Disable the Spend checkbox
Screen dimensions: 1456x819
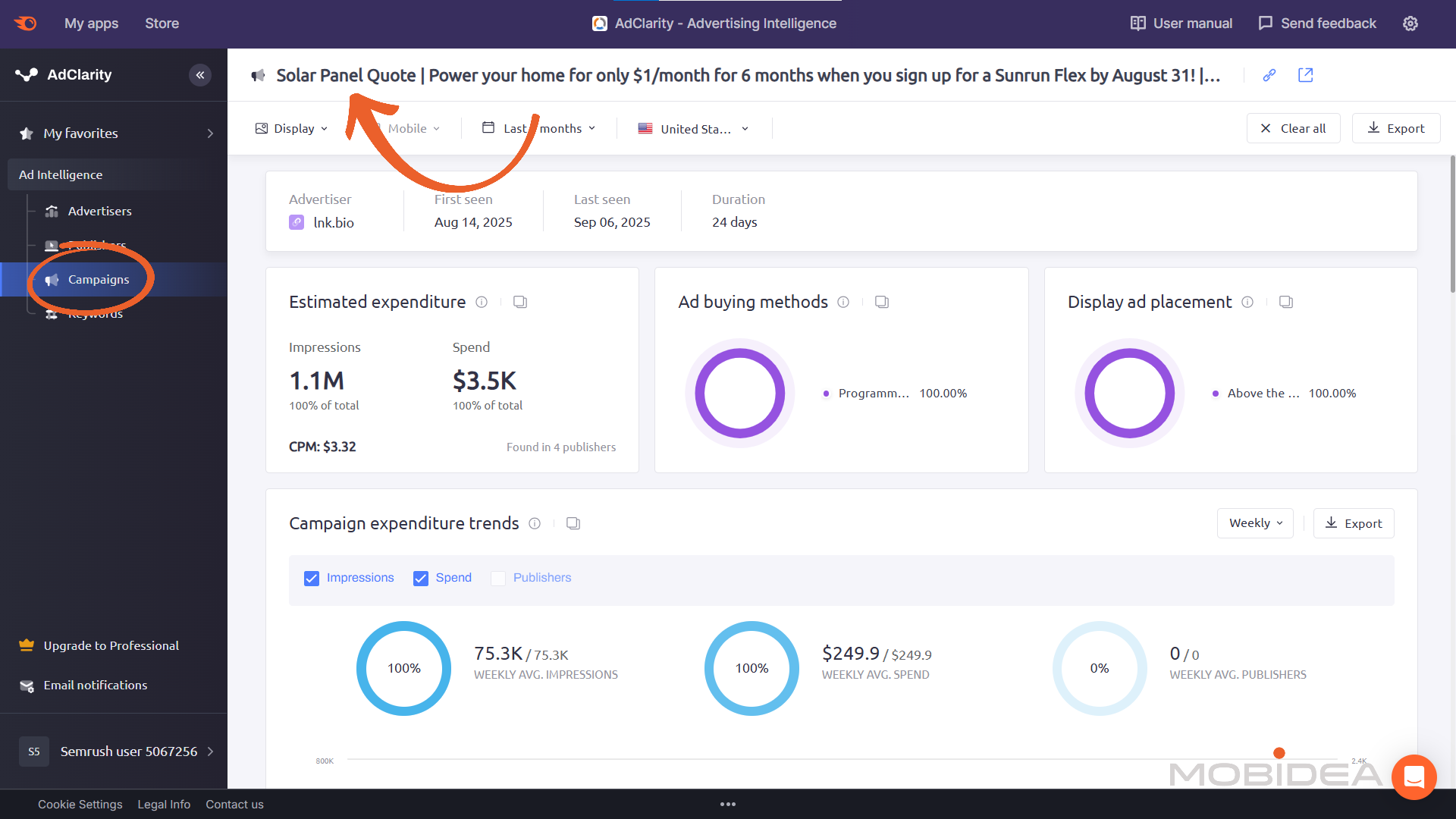tap(421, 578)
